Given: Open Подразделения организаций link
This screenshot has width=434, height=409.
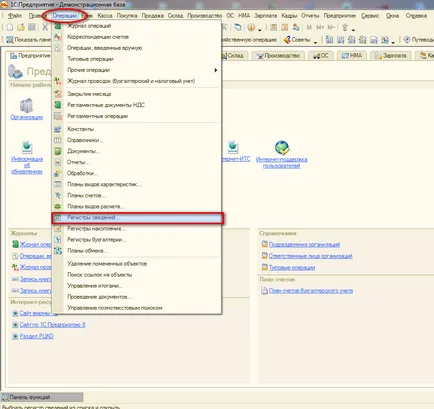Looking at the screenshot, I should pos(304,245).
